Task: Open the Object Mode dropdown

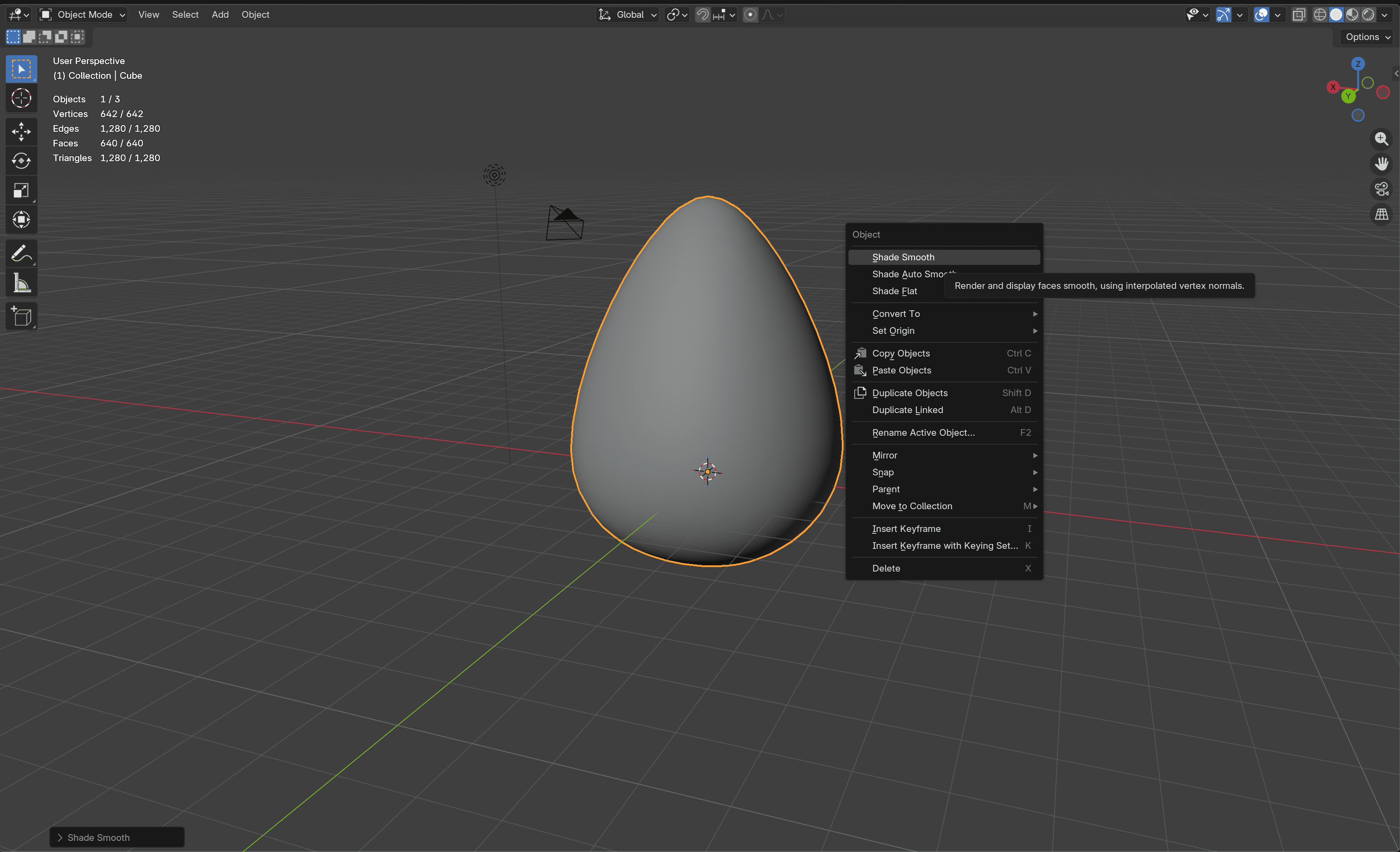Action: [83, 15]
